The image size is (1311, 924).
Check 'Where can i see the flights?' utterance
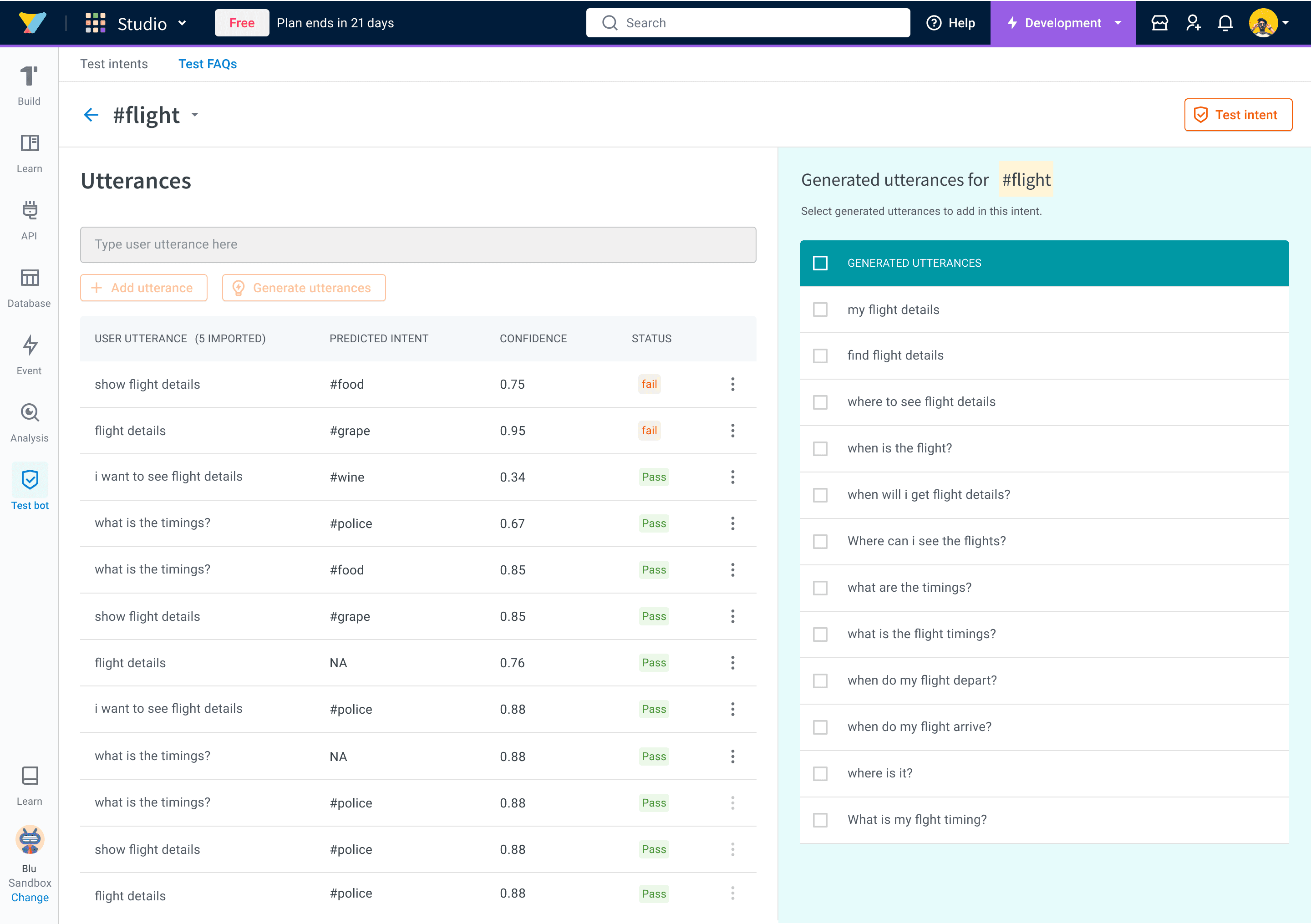pyautogui.click(x=820, y=541)
